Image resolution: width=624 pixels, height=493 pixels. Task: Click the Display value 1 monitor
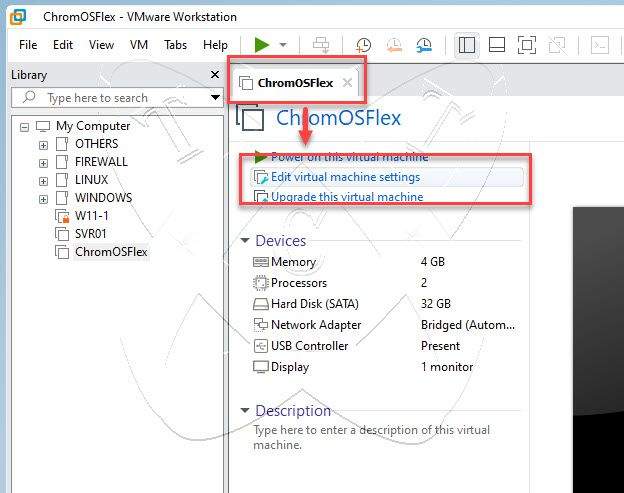[447, 367]
